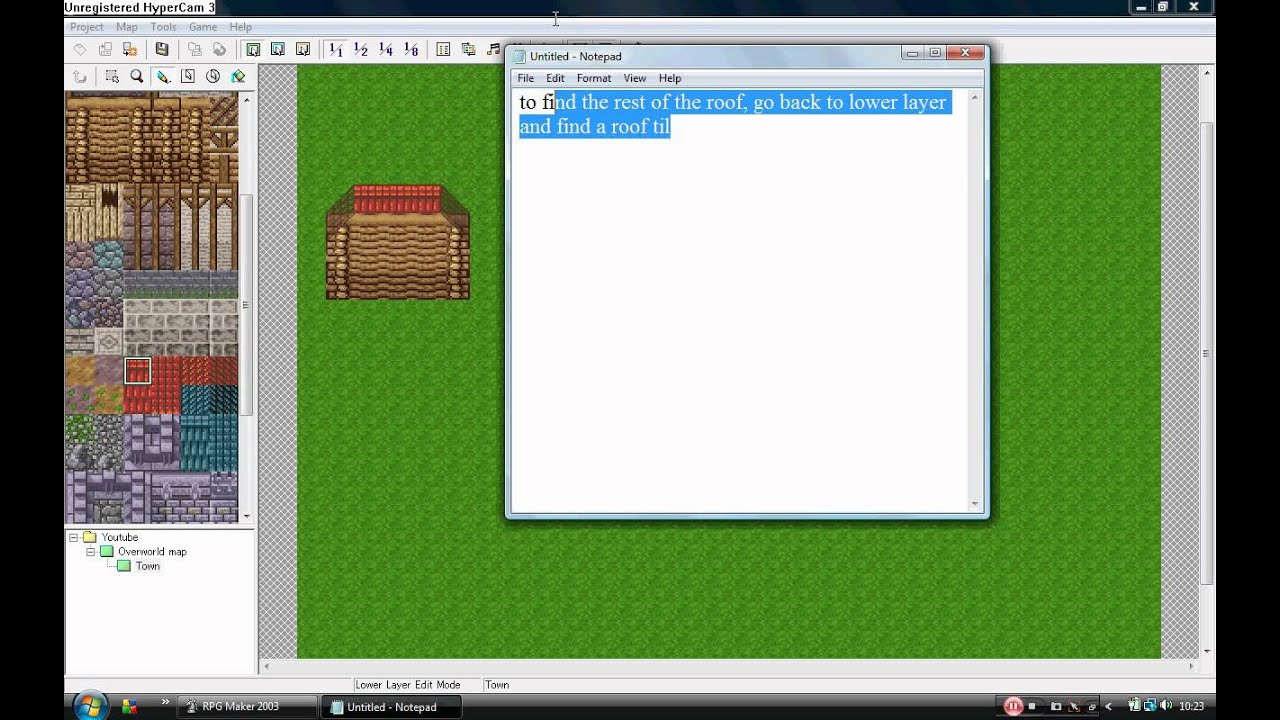Open the network tray icon

tap(1150, 706)
